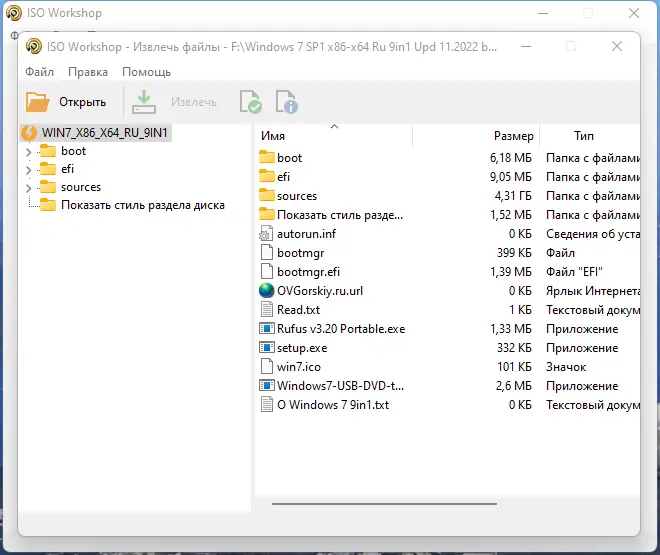
Task: Click the efi folder icon in tree
Action: [x=48, y=169]
